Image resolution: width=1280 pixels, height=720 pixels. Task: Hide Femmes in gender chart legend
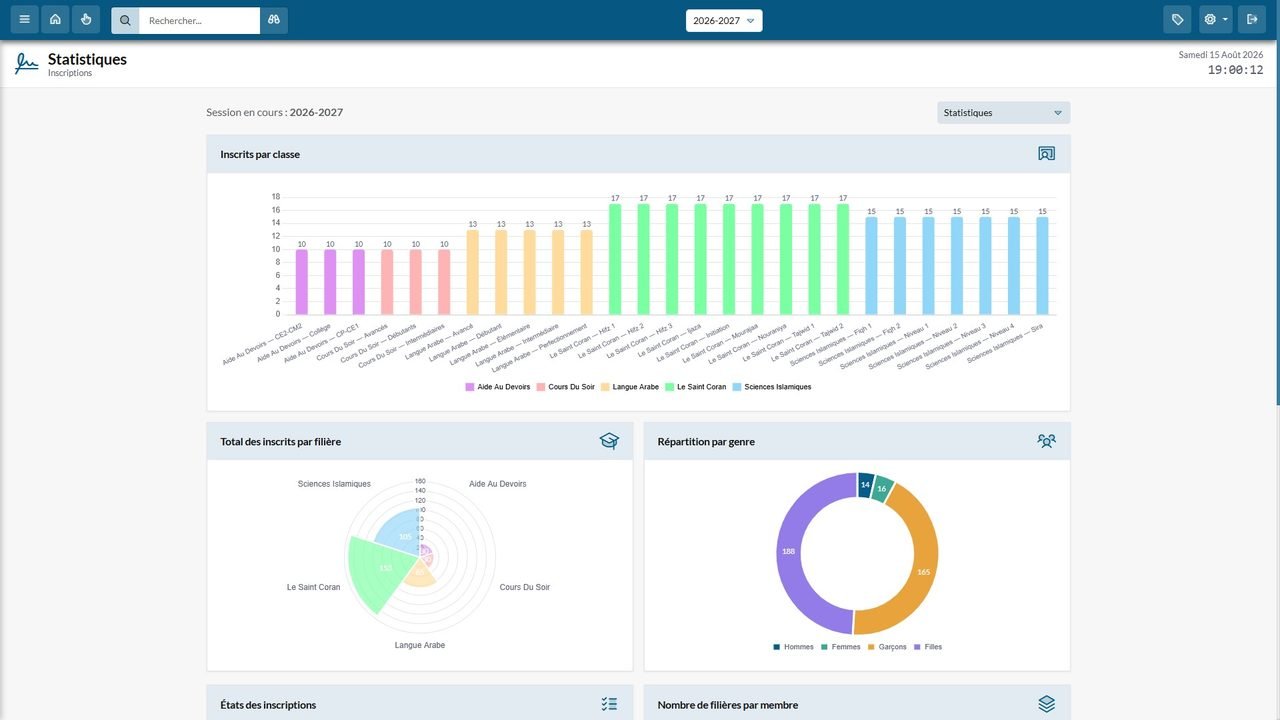point(840,647)
